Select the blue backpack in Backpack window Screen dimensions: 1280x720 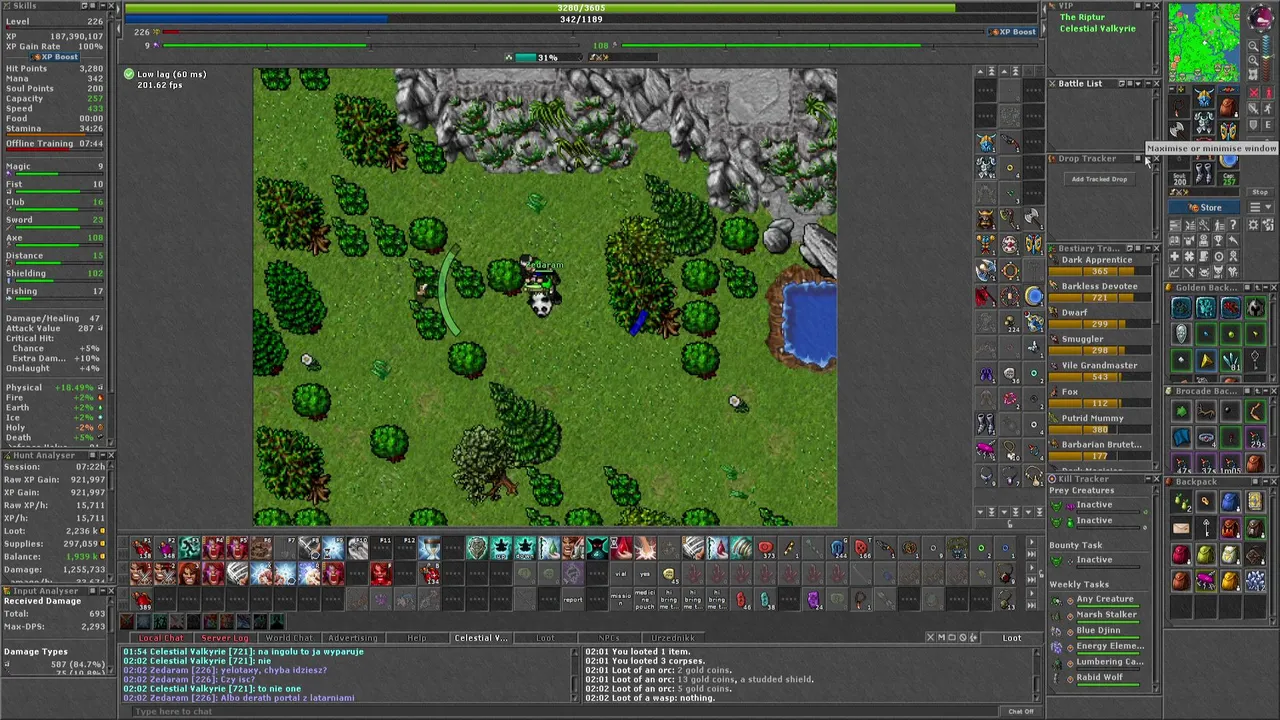pyautogui.click(x=1230, y=503)
